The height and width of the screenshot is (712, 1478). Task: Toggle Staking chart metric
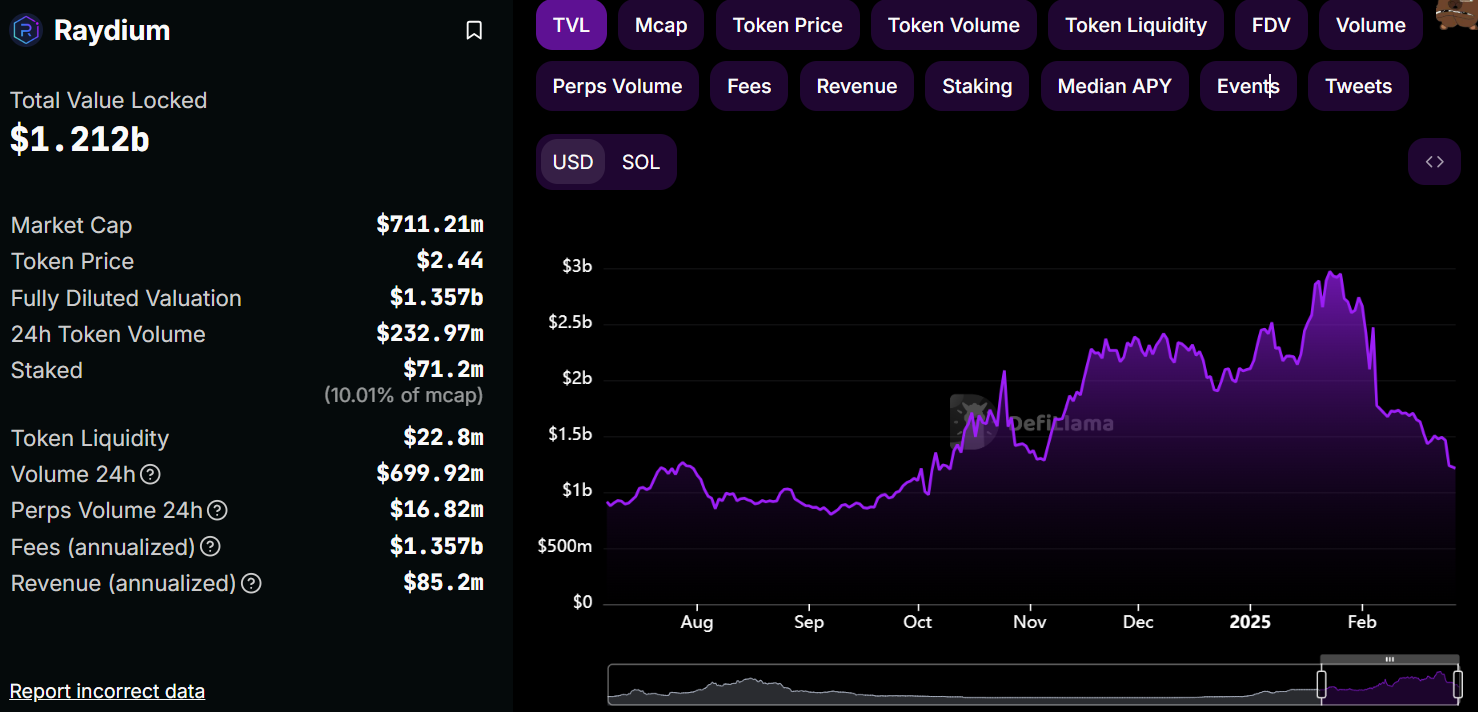977,87
